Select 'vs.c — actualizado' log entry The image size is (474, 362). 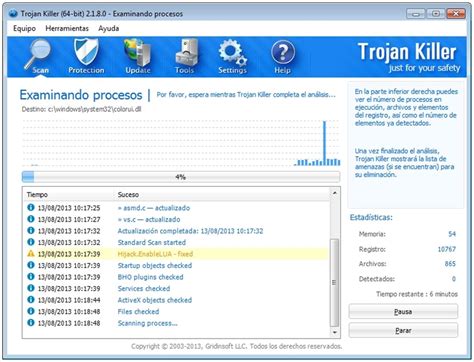coord(177,219)
